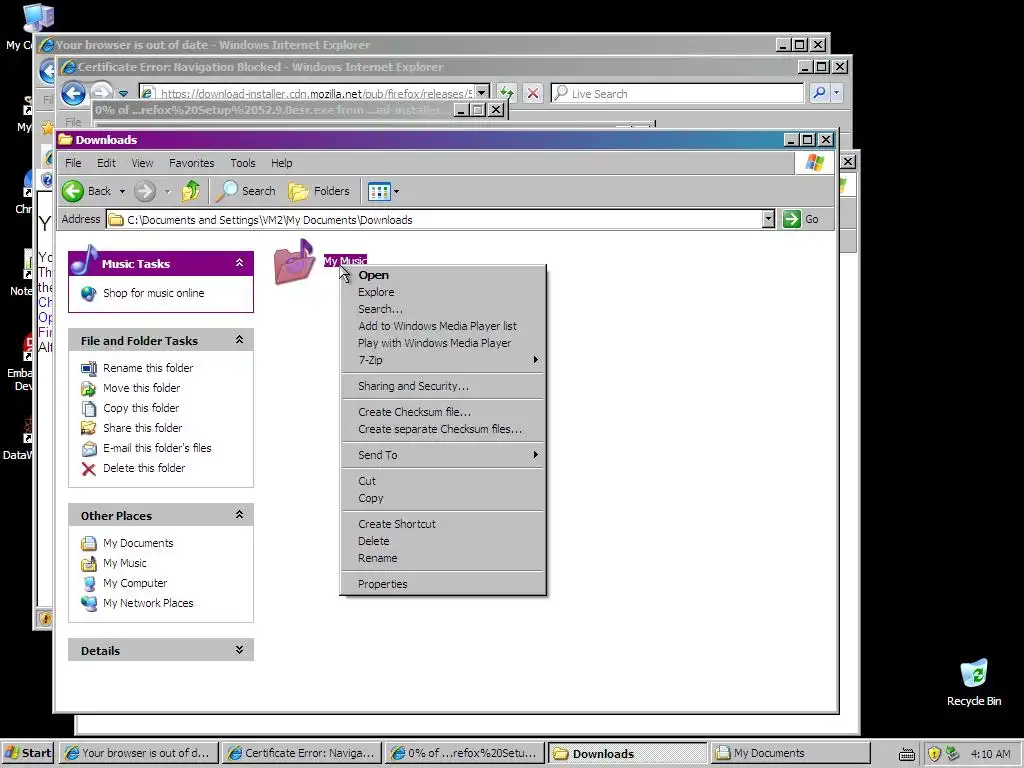Click Shop for music online link

pyautogui.click(x=153, y=293)
